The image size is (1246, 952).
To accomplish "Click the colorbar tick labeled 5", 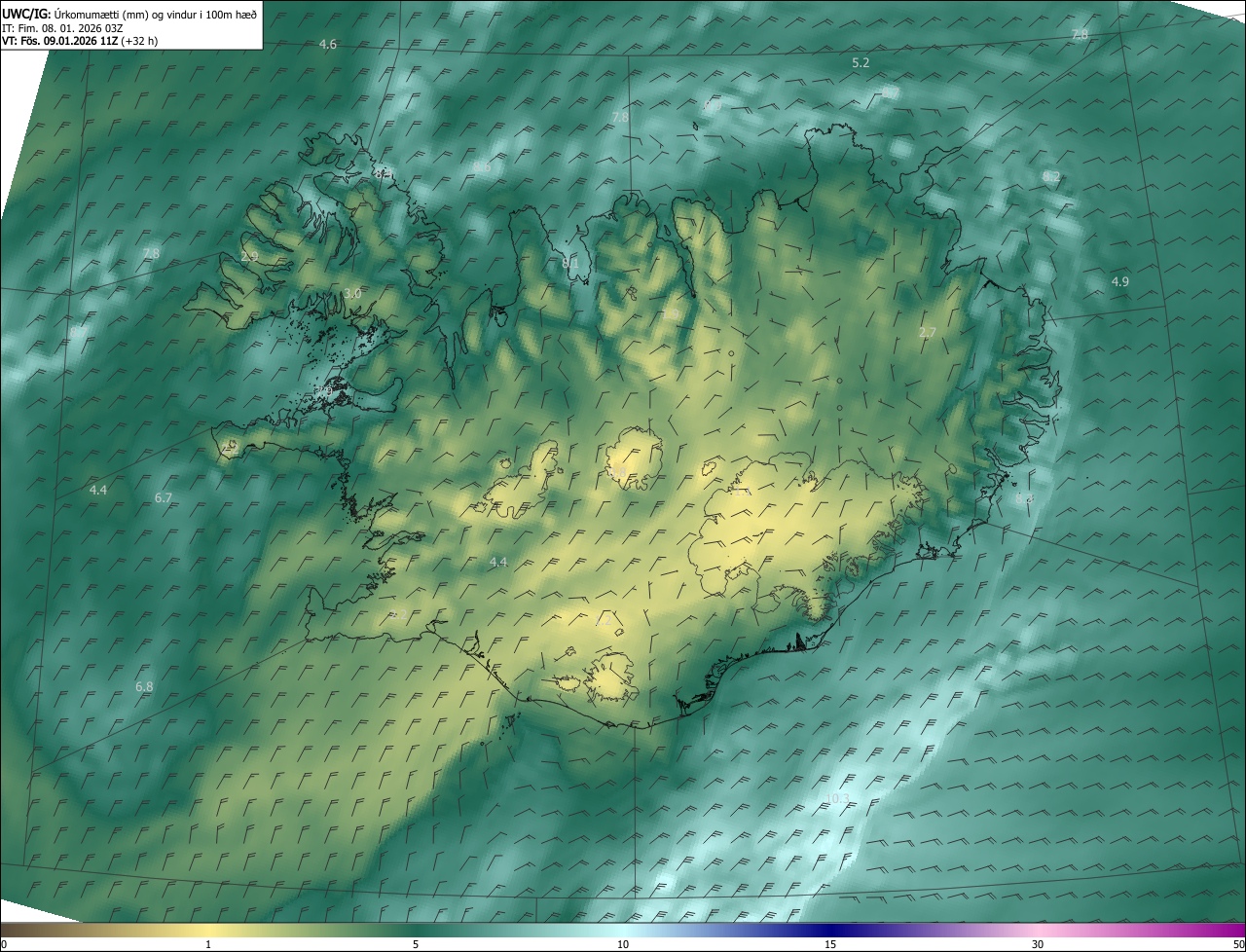I will click(x=416, y=944).
